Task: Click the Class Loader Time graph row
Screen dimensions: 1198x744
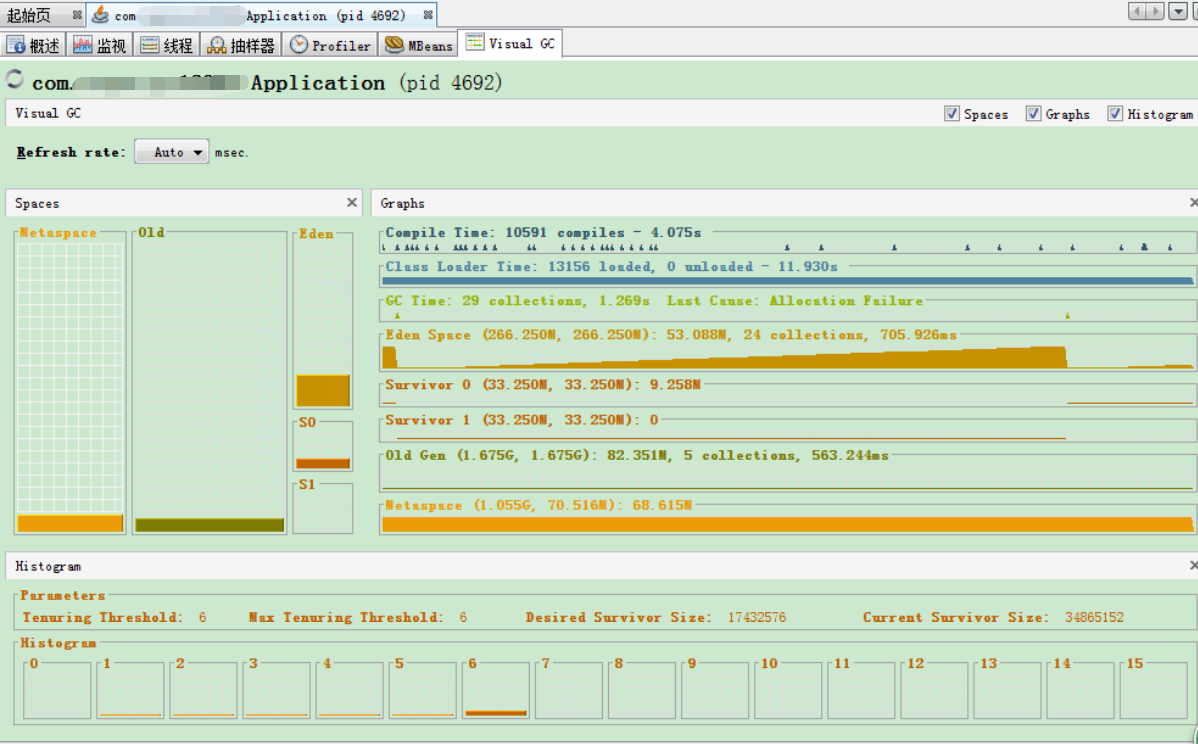Action: [x=788, y=273]
